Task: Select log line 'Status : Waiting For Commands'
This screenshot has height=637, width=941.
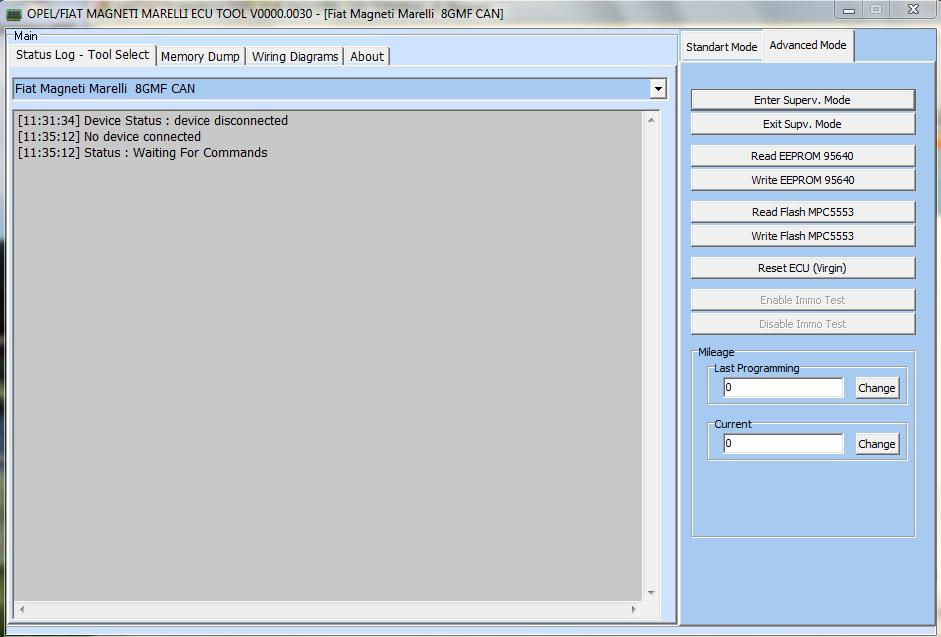Action: tap(143, 153)
